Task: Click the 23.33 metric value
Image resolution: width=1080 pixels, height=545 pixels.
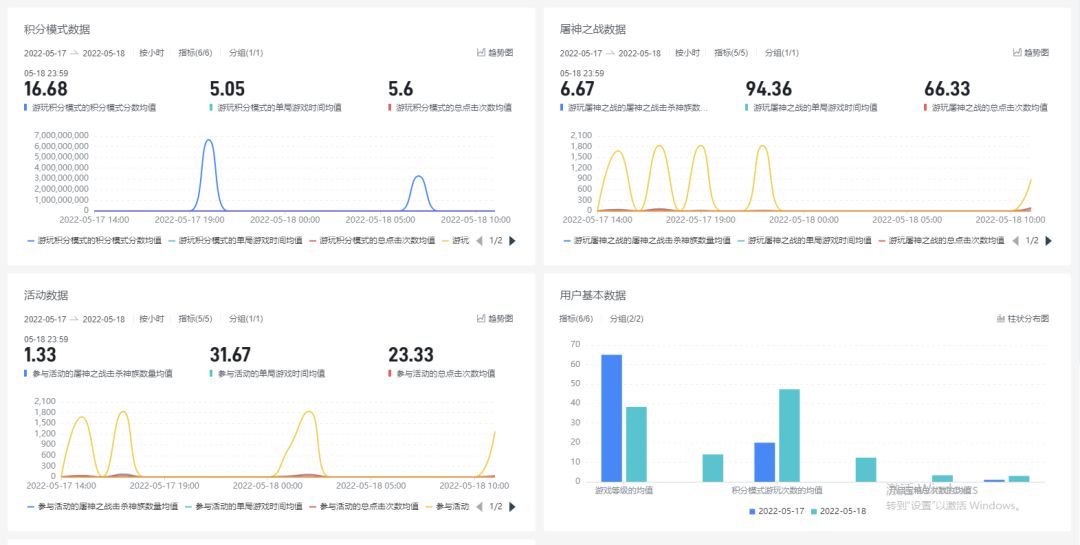Action: point(411,355)
